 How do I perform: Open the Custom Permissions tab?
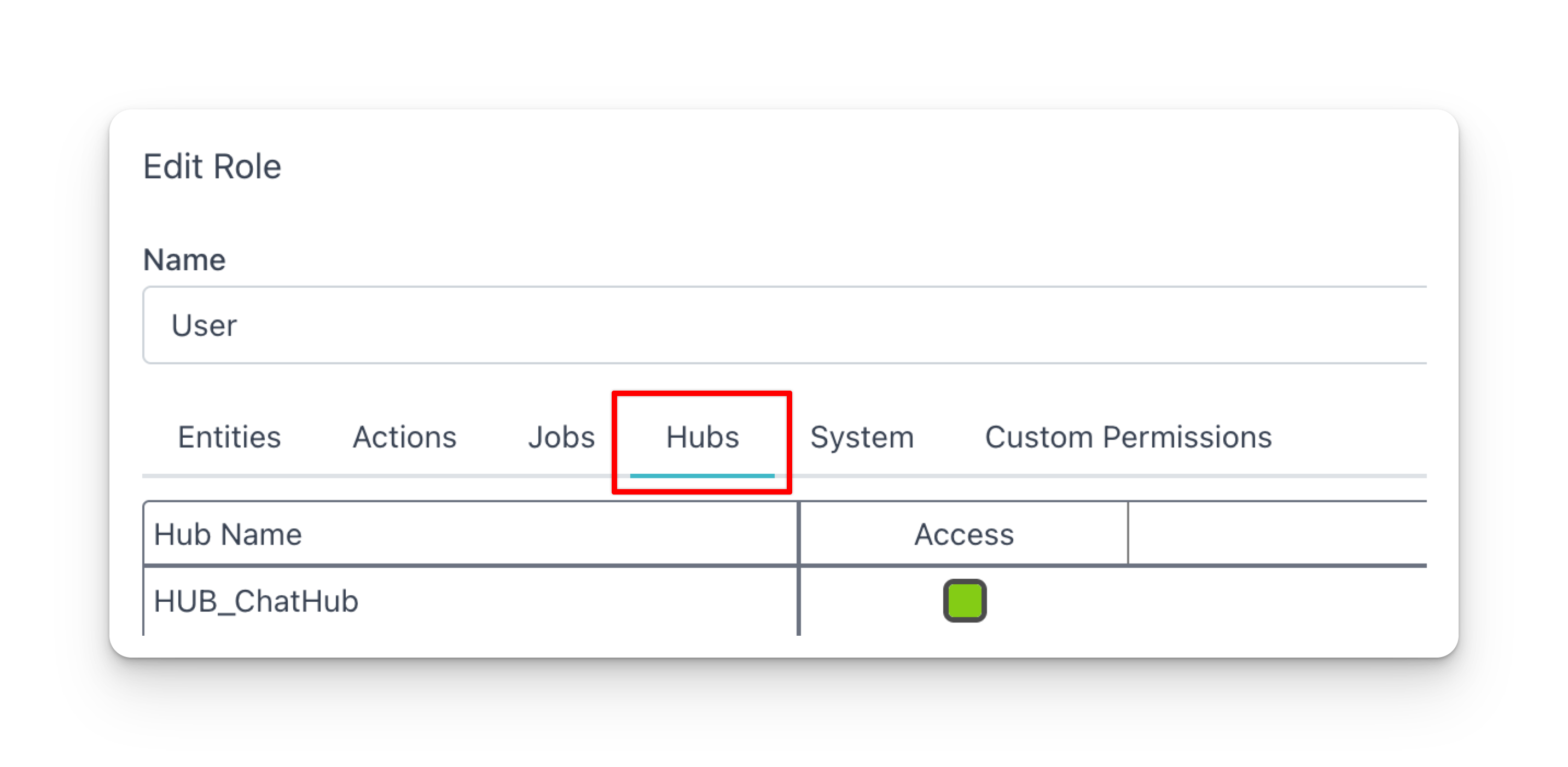1128,437
